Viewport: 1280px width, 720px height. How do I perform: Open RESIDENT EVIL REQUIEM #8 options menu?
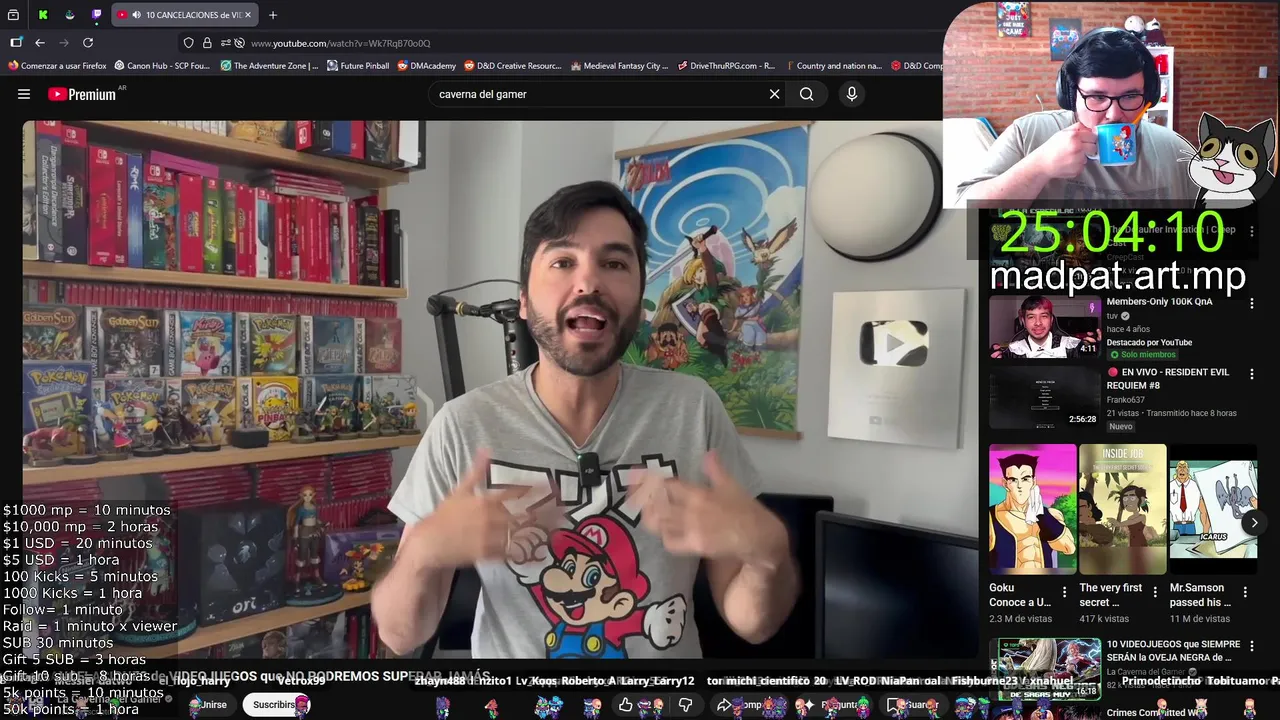click(x=1251, y=374)
